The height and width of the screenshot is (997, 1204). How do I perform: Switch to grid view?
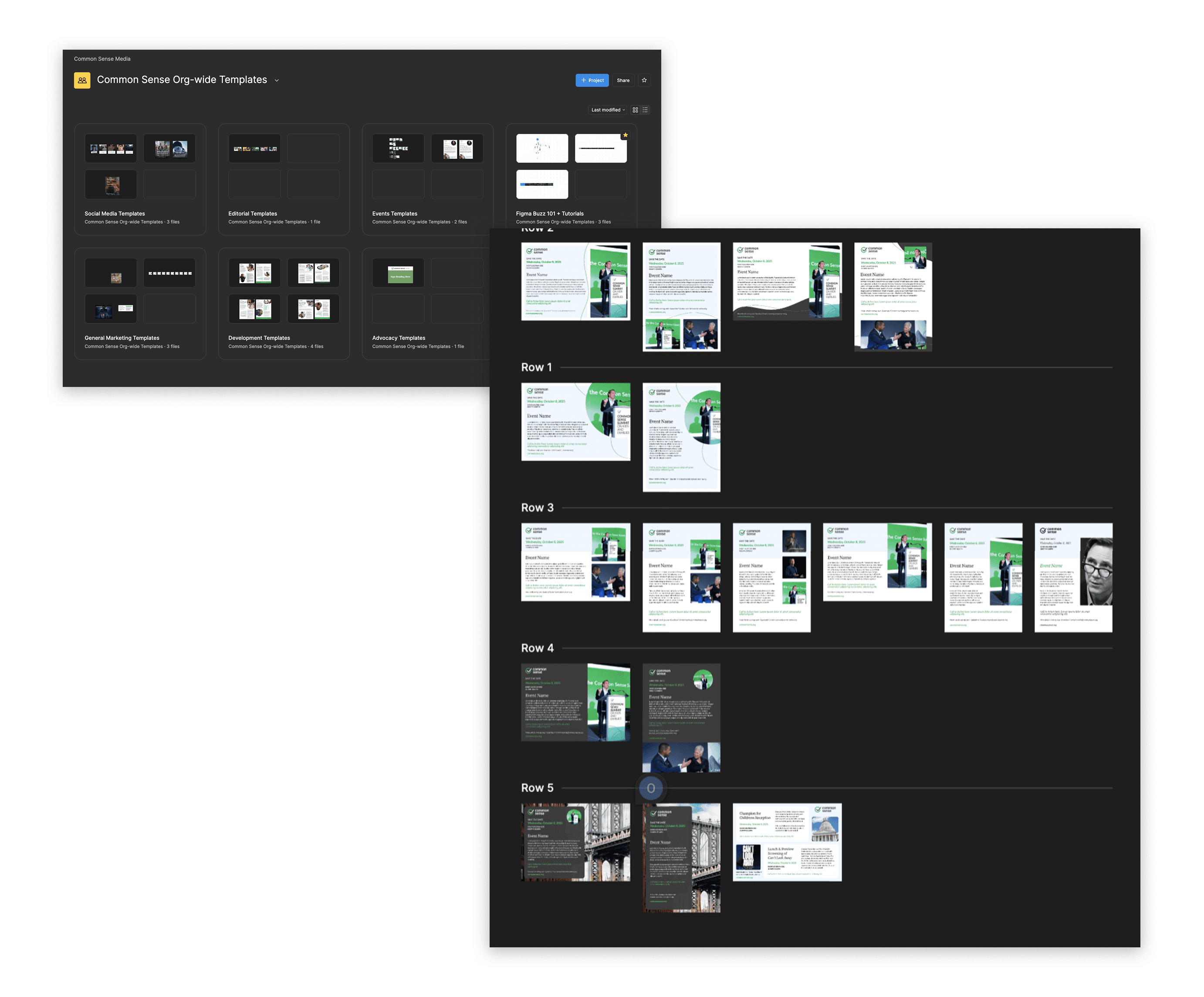click(635, 110)
